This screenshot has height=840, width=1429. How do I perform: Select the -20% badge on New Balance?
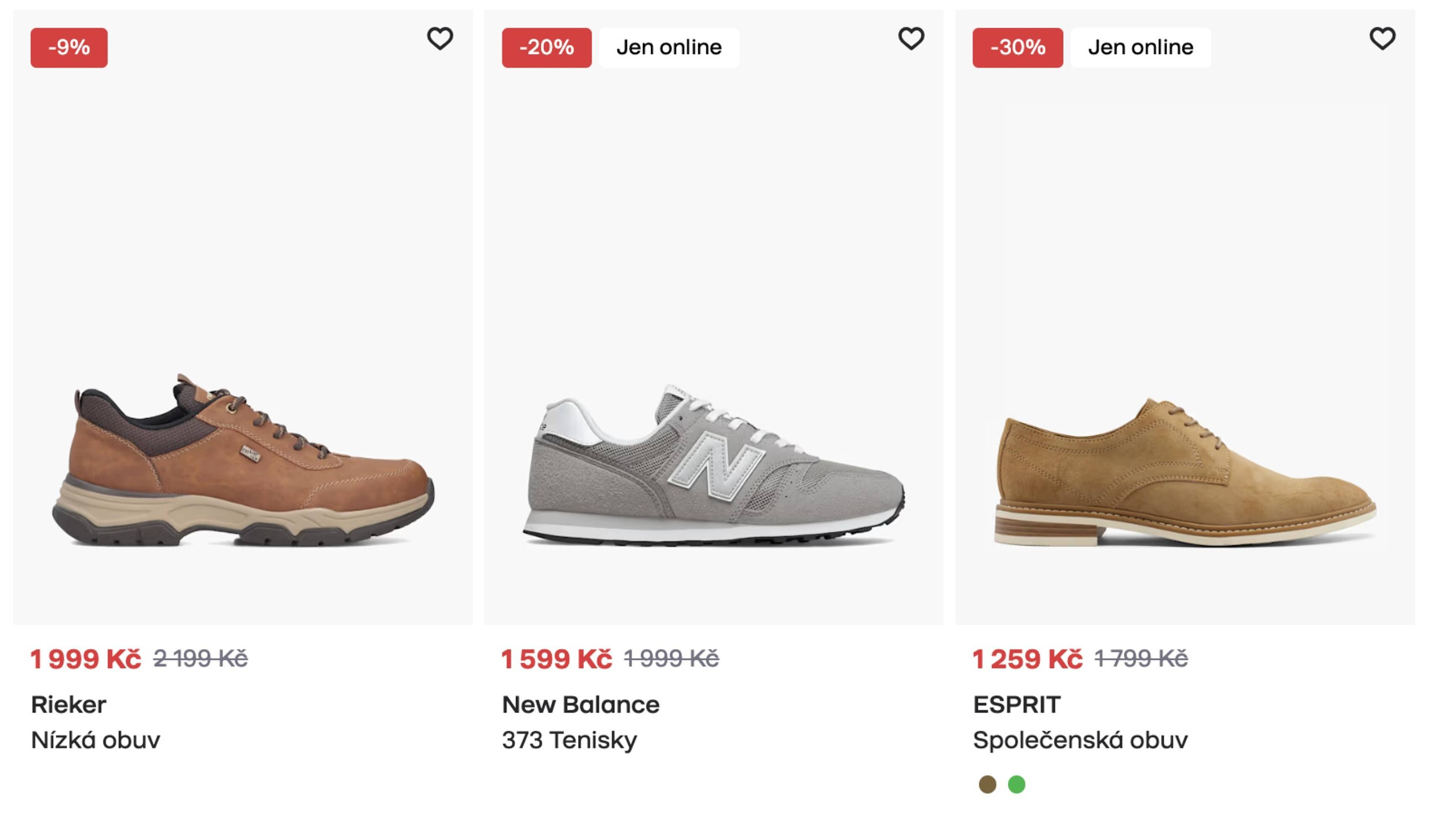coord(546,47)
